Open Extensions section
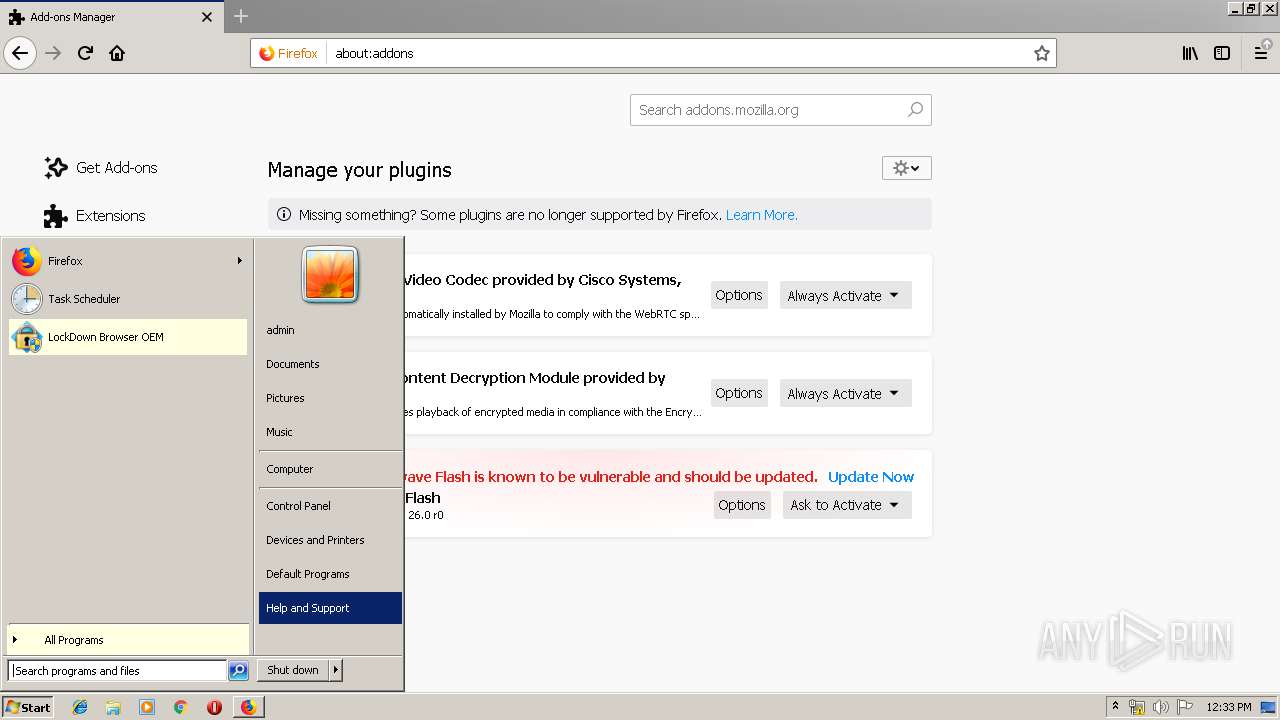The width and height of the screenshot is (1280, 720). pos(95,216)
